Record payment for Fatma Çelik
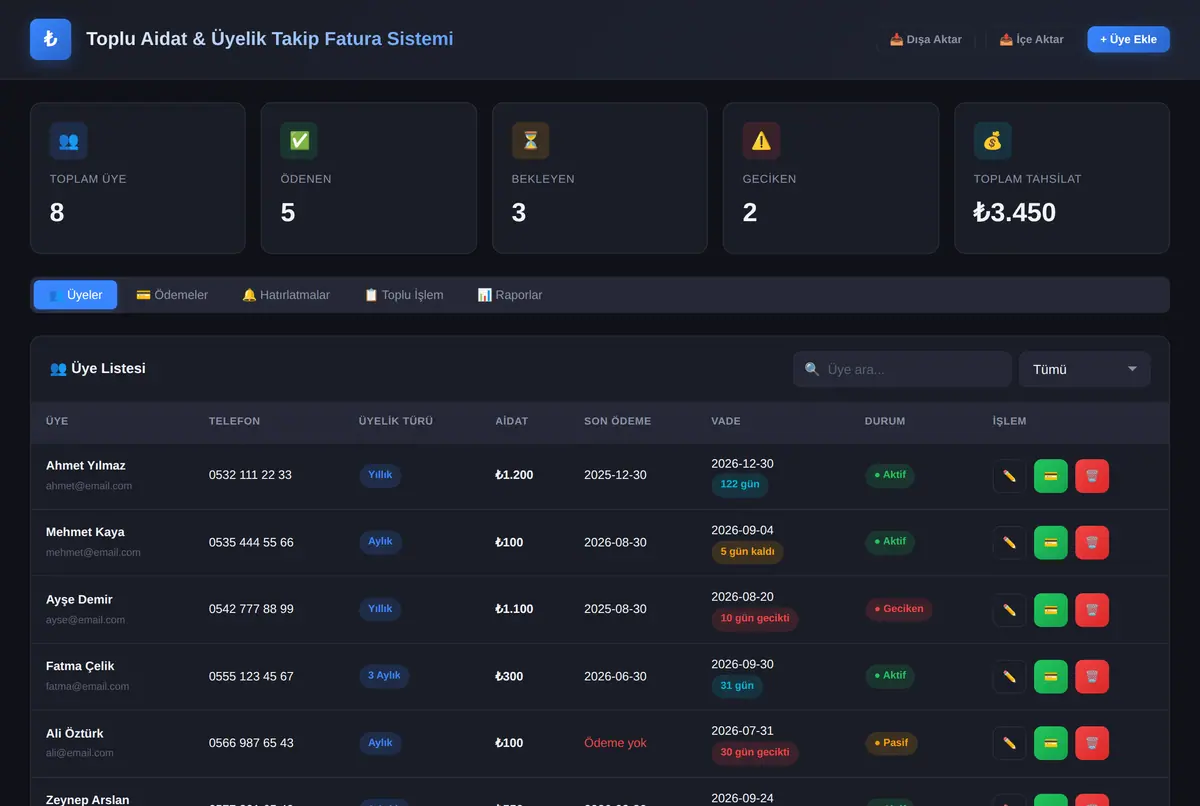The height and width of the screenshot is (806, 1200). tap(1051, 677)
